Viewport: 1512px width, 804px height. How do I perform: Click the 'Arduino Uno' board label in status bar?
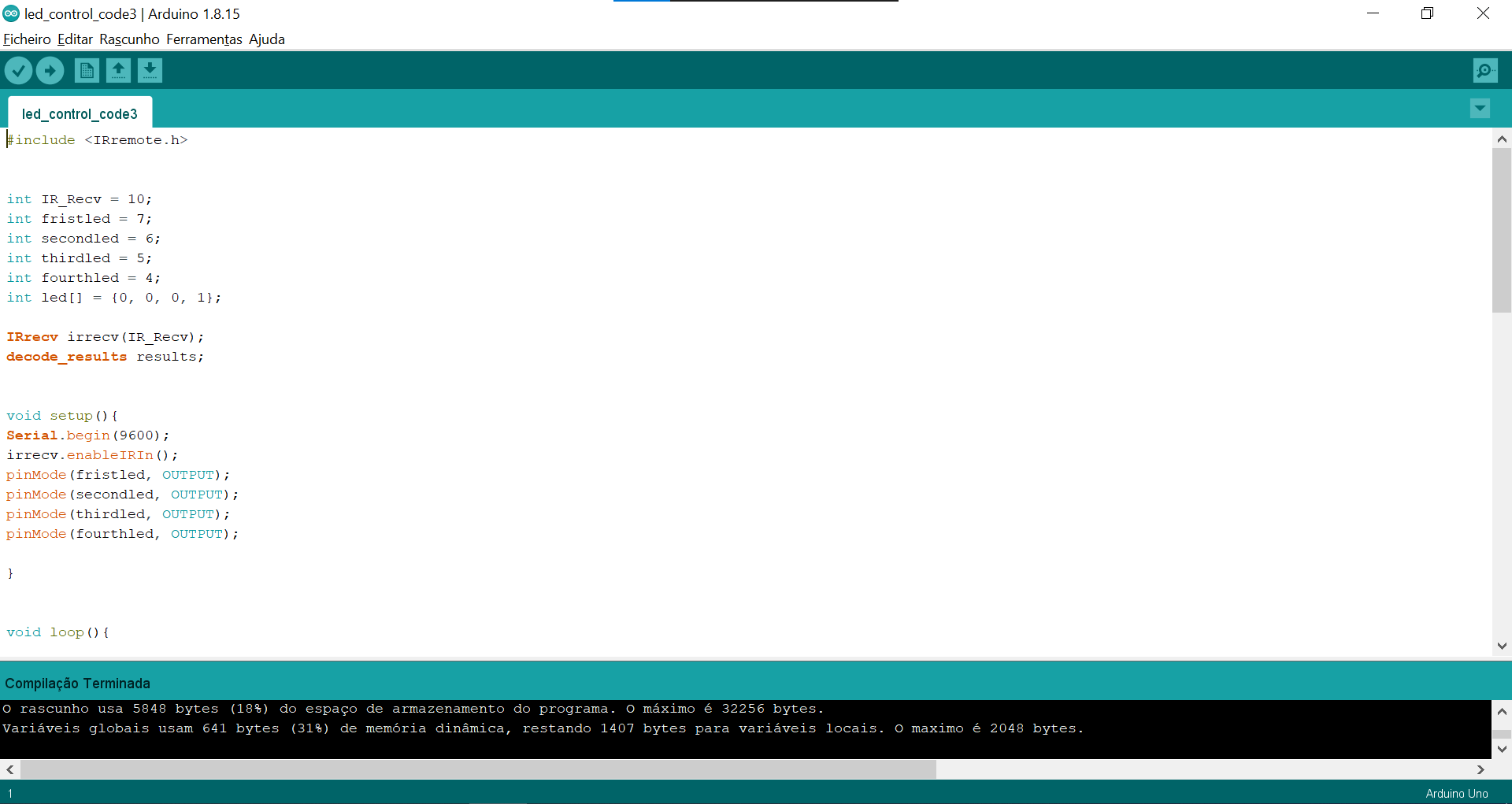tap(1457, 794)
